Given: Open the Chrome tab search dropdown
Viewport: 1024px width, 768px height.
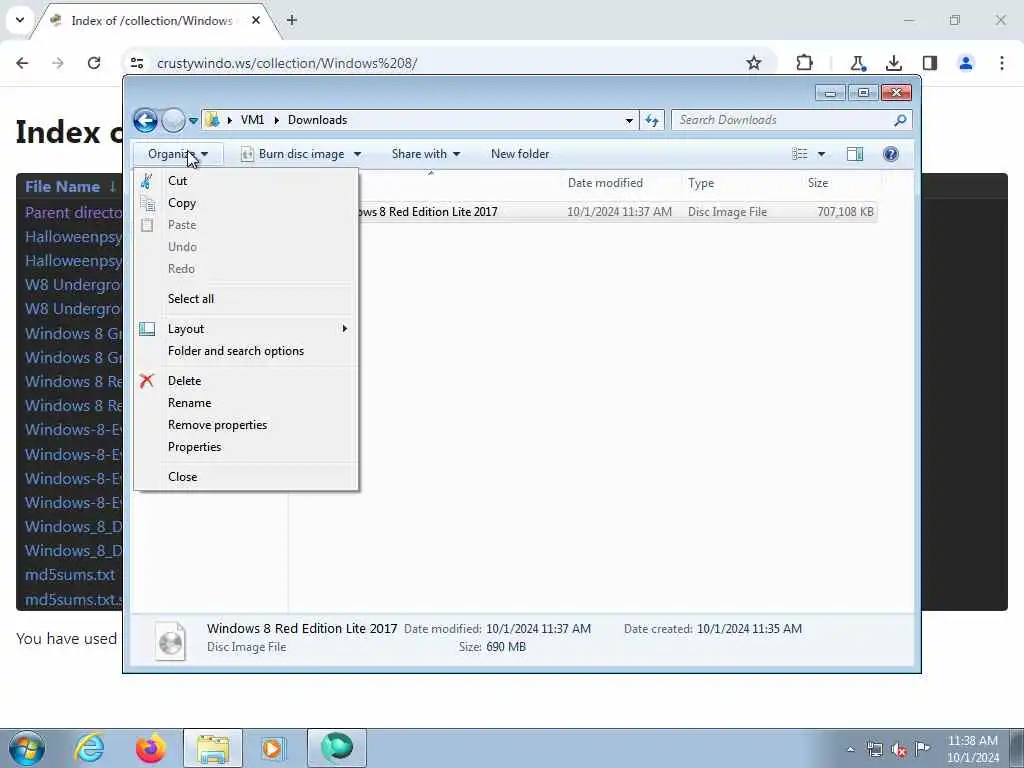Looking at the screenshot, I should pos(20,20).
